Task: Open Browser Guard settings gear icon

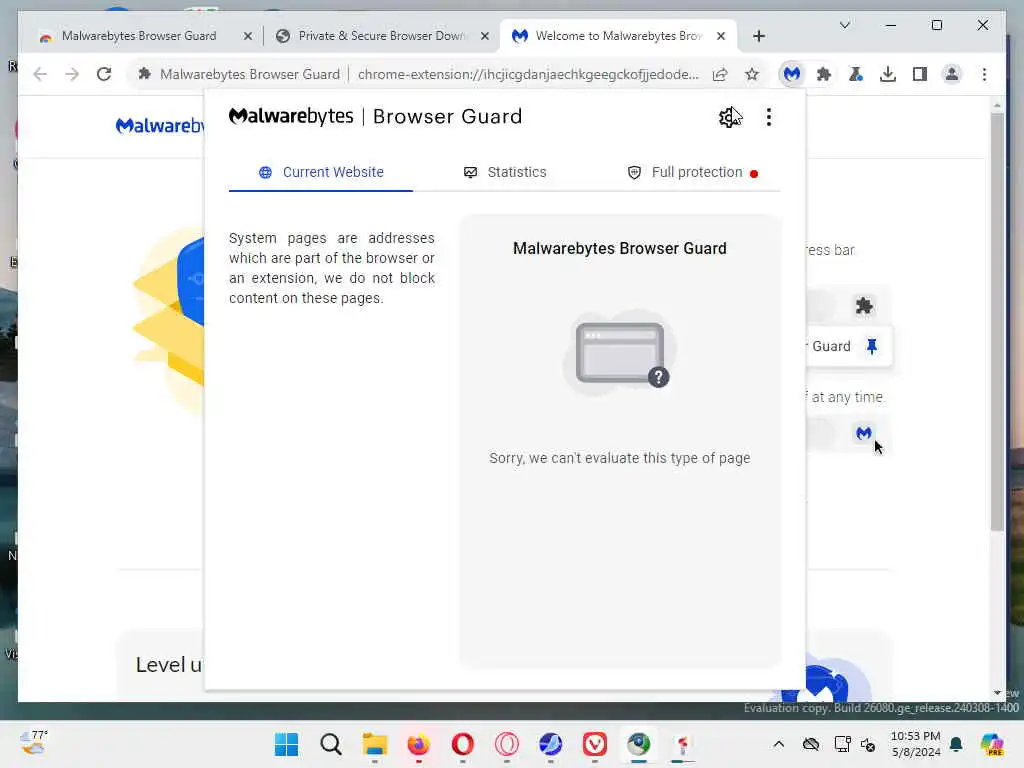Action: pos(729,118)
